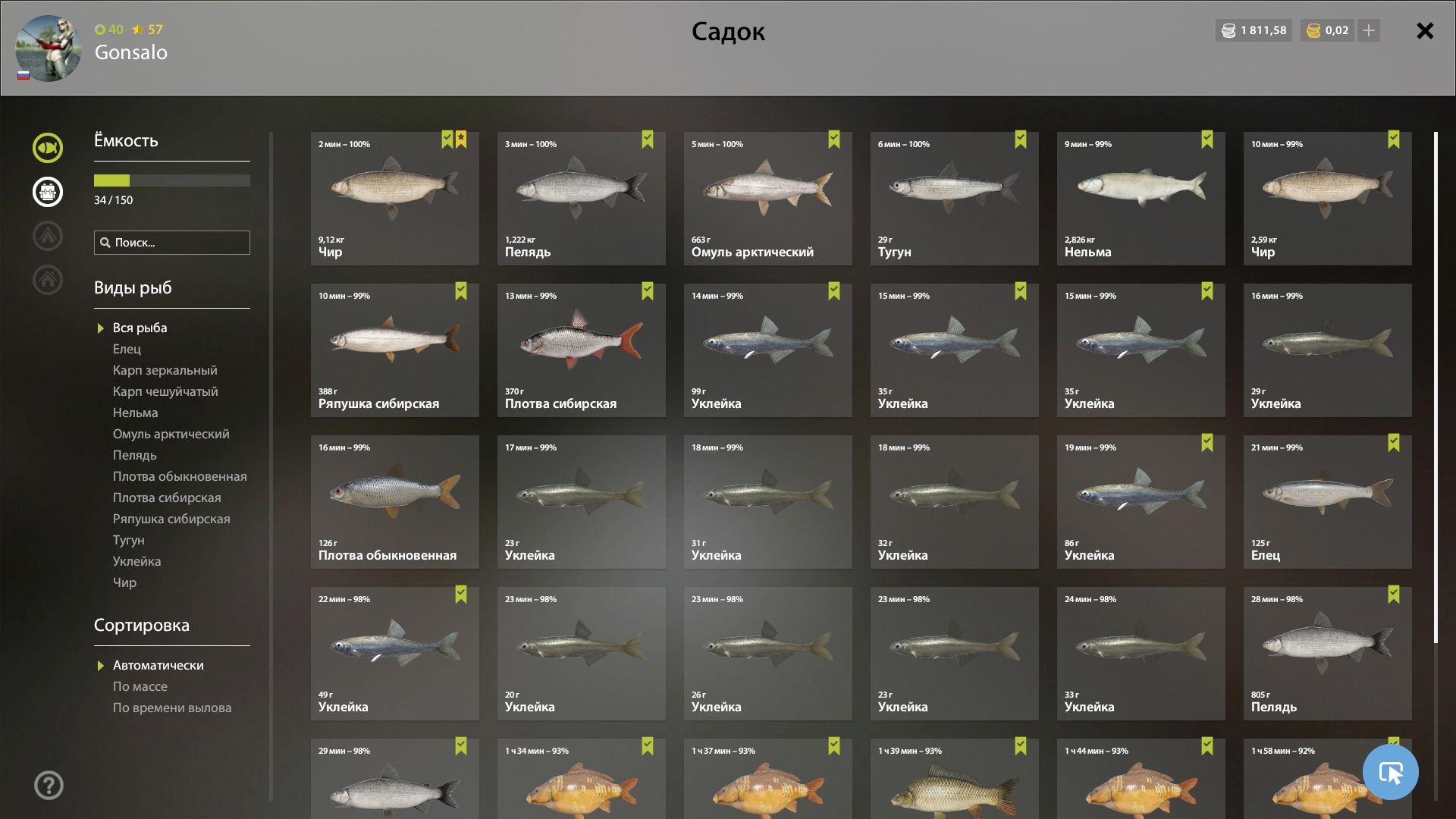Sort by По времени вылова
1456x819 pixels.
pos(172,708)
